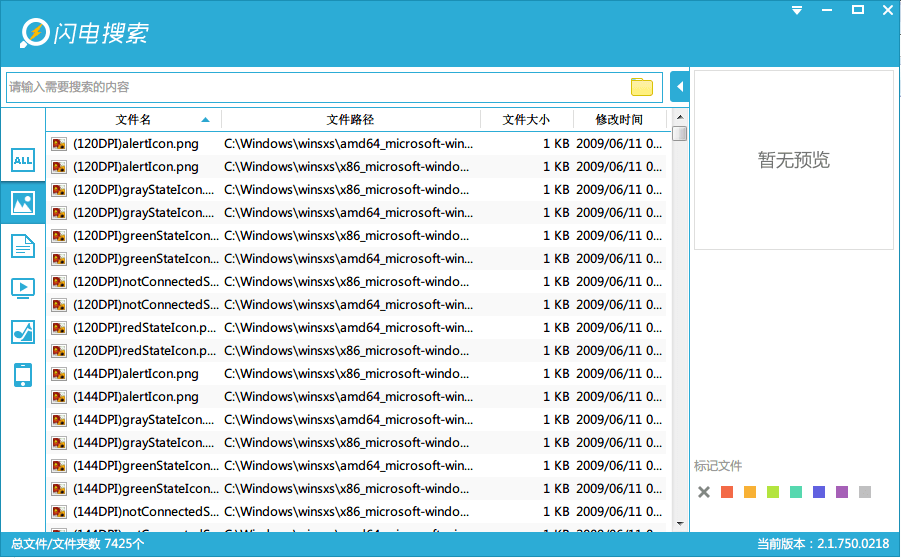Select (144DPI)alertIcon.png row with x86 path
The image size is (901, 558).
pos(356,374)
